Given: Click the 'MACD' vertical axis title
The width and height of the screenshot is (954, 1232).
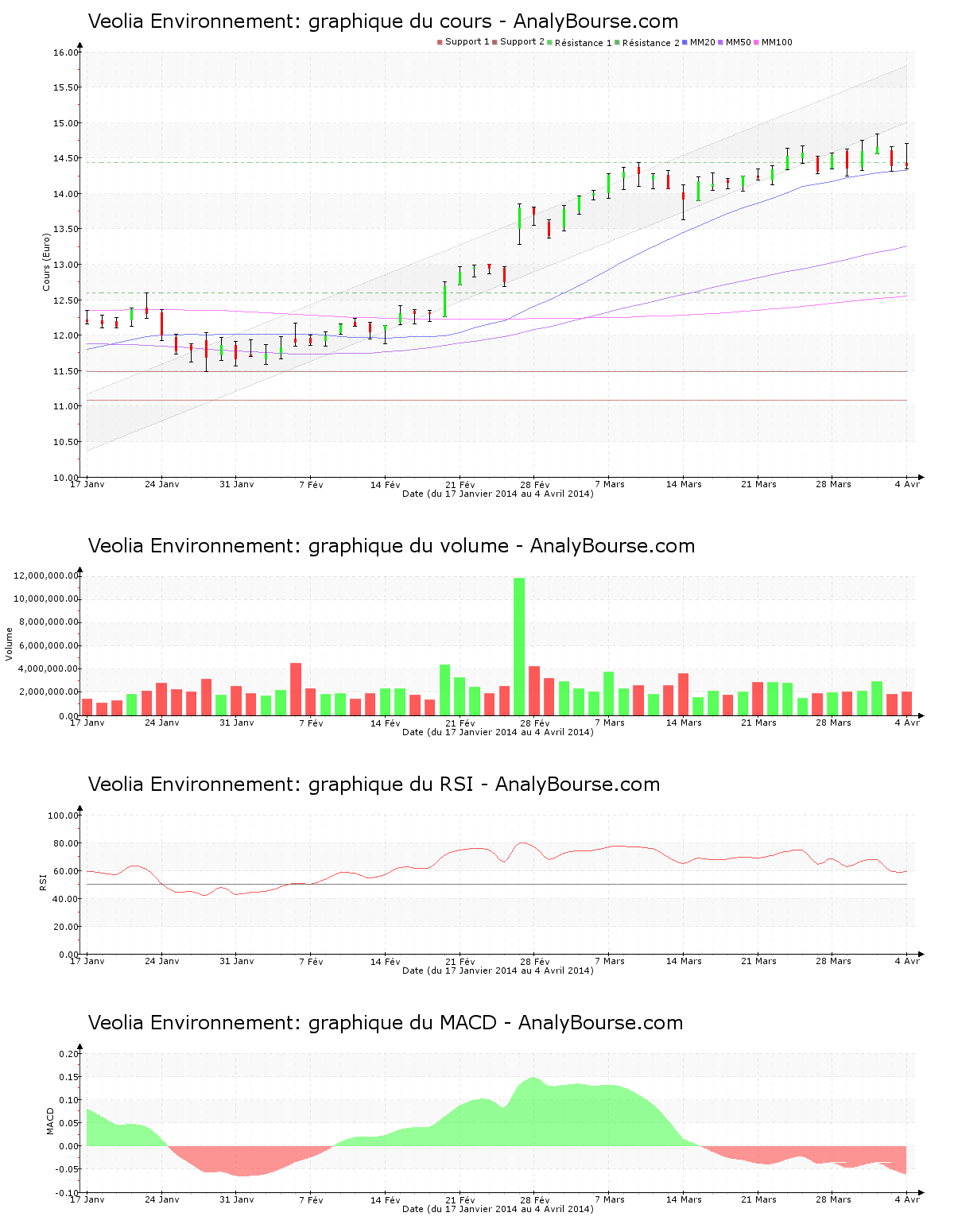Looking at the screenshot, I should point(50,1121).
